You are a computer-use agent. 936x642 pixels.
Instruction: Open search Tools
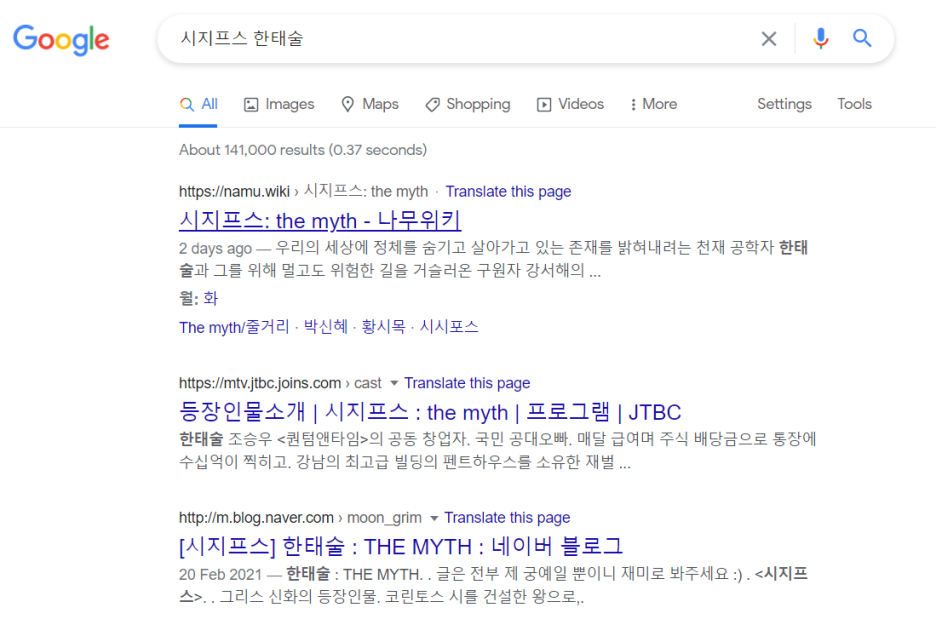[854, 105]
